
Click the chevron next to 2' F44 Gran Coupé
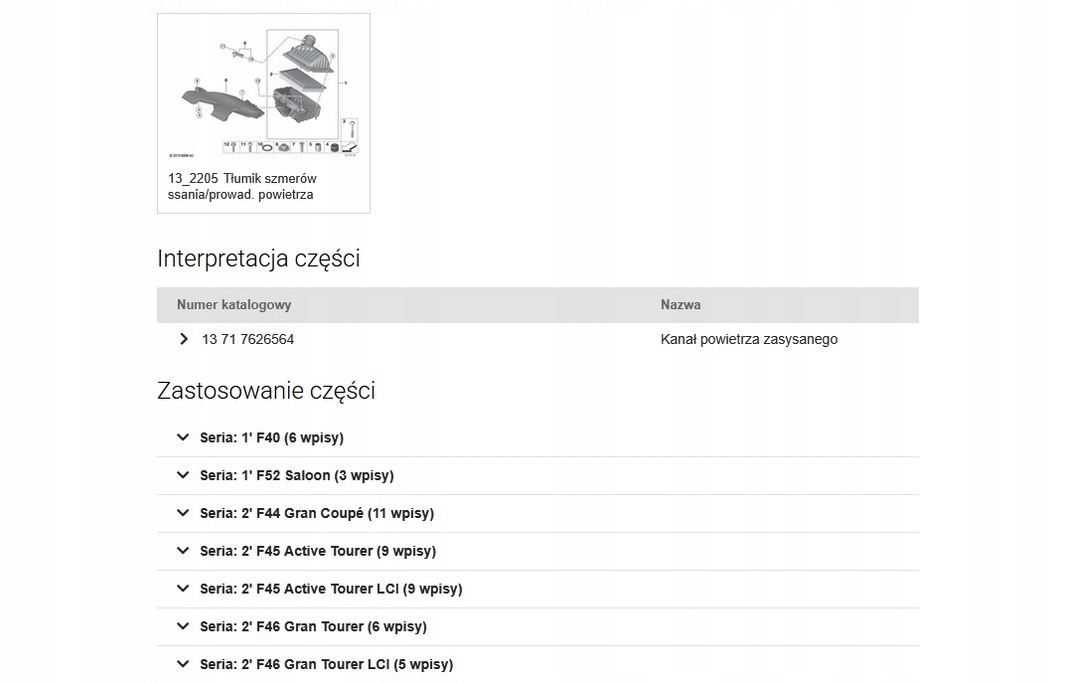pos(183,513)
